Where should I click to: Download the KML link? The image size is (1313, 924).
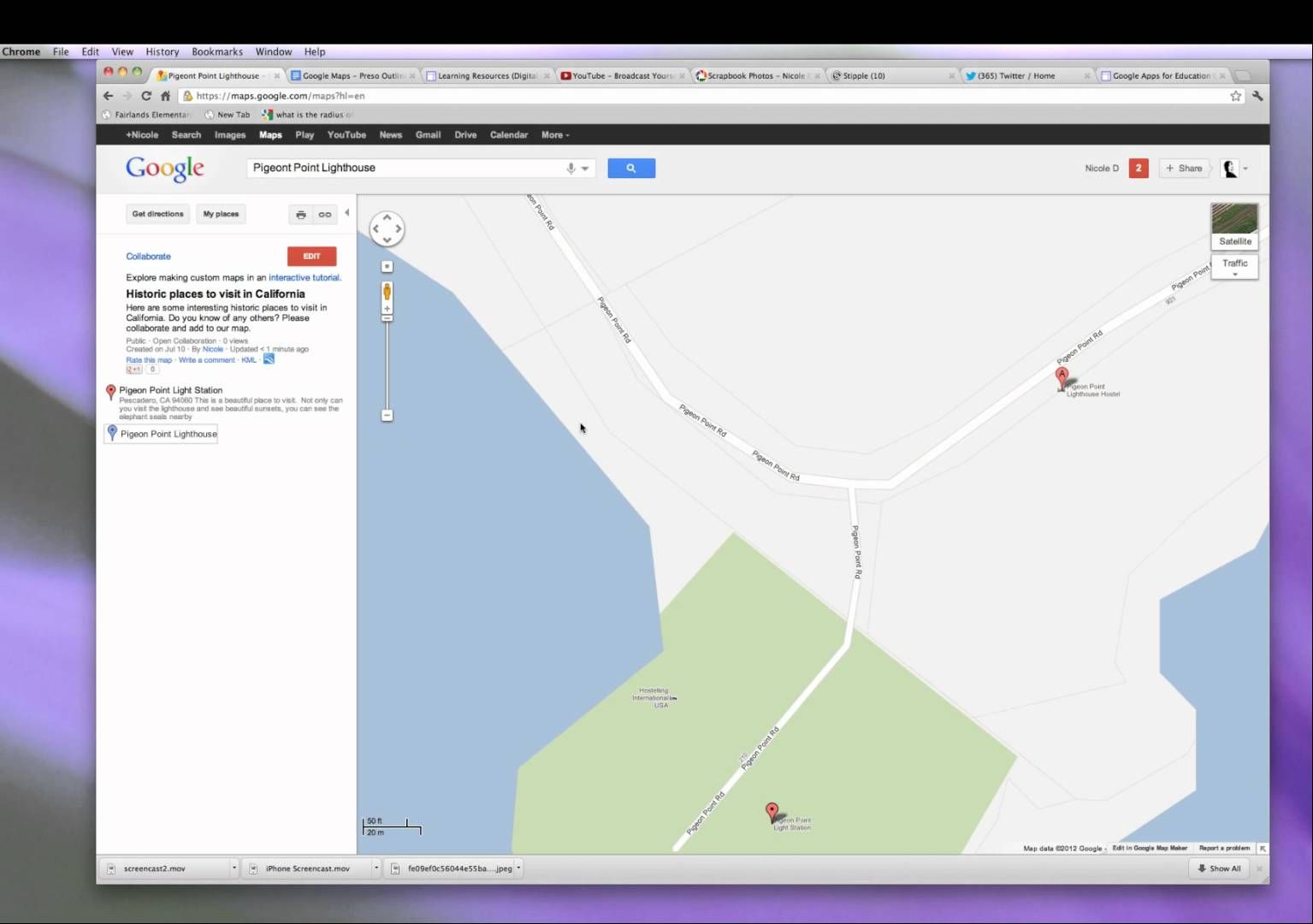pyautogui.click(x=249, y=360)
